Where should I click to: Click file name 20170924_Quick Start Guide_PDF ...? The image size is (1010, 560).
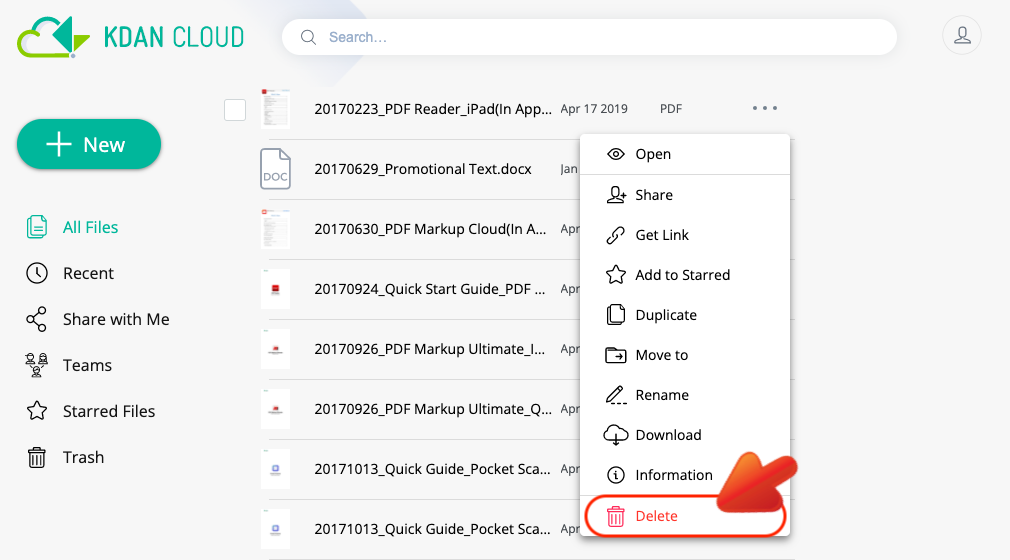click(x=430, y=289)
